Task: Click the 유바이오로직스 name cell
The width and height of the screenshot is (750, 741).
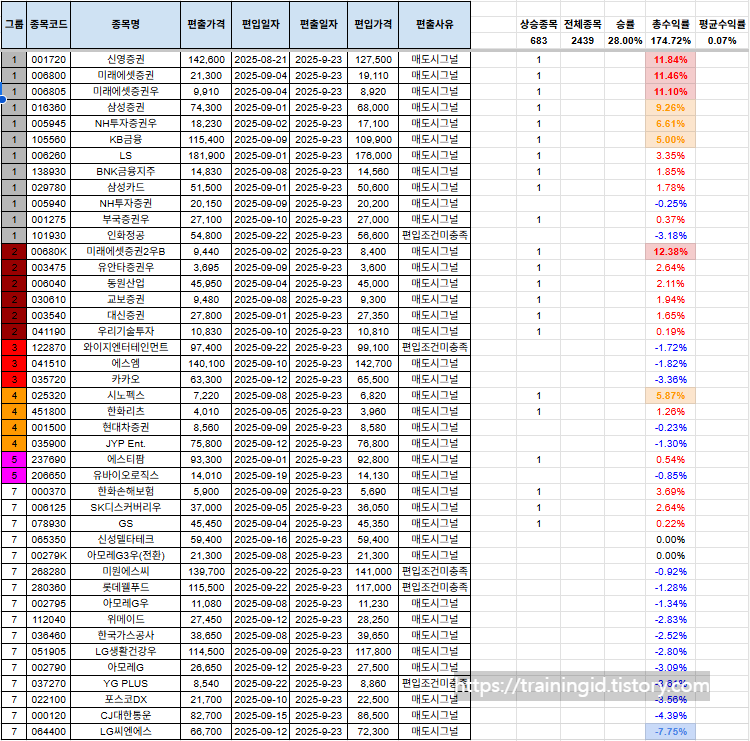Action: tap(125, 476)
